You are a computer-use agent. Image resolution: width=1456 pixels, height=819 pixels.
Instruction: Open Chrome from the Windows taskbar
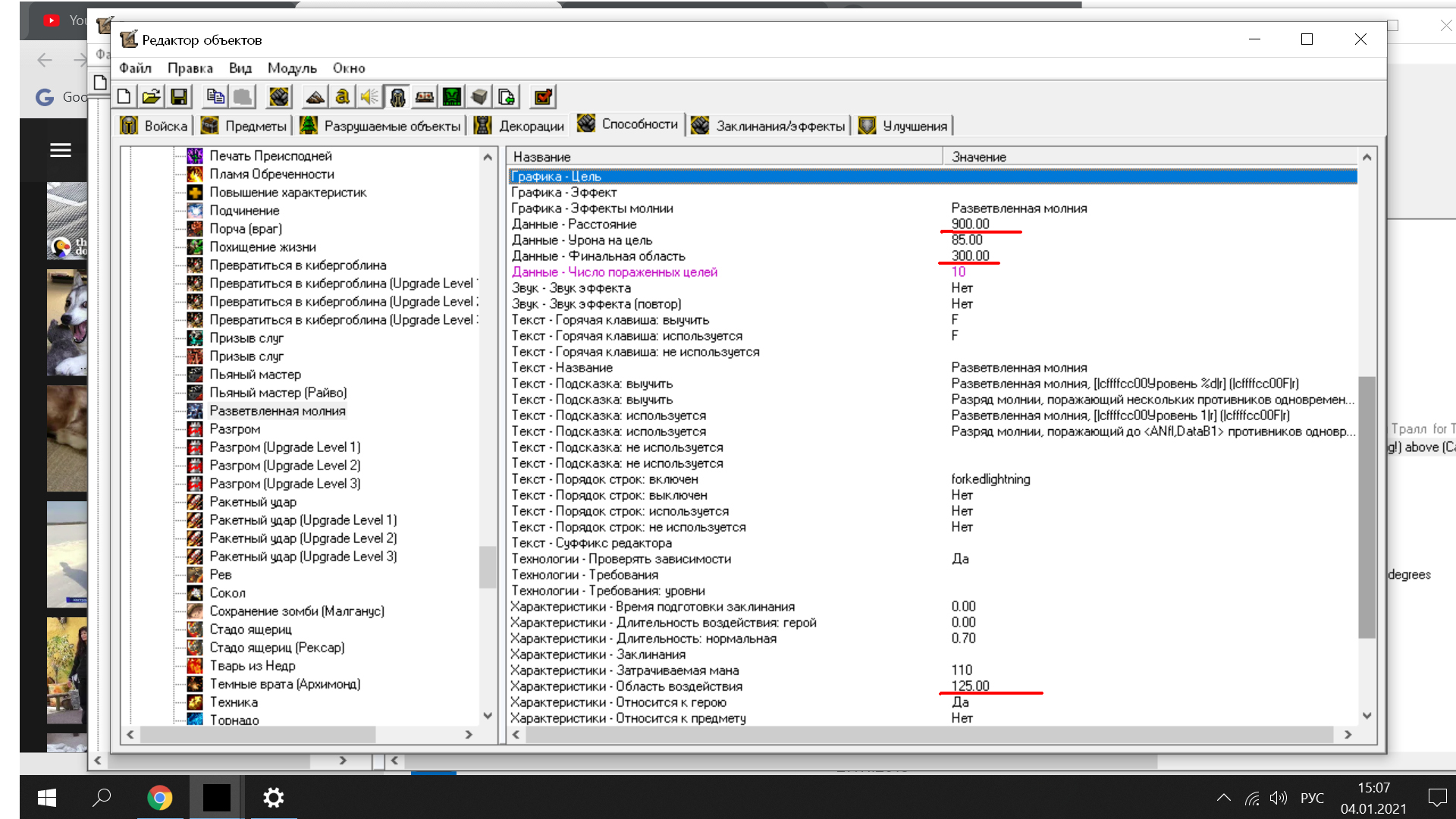pyautogui.click(x=159, y=798)
